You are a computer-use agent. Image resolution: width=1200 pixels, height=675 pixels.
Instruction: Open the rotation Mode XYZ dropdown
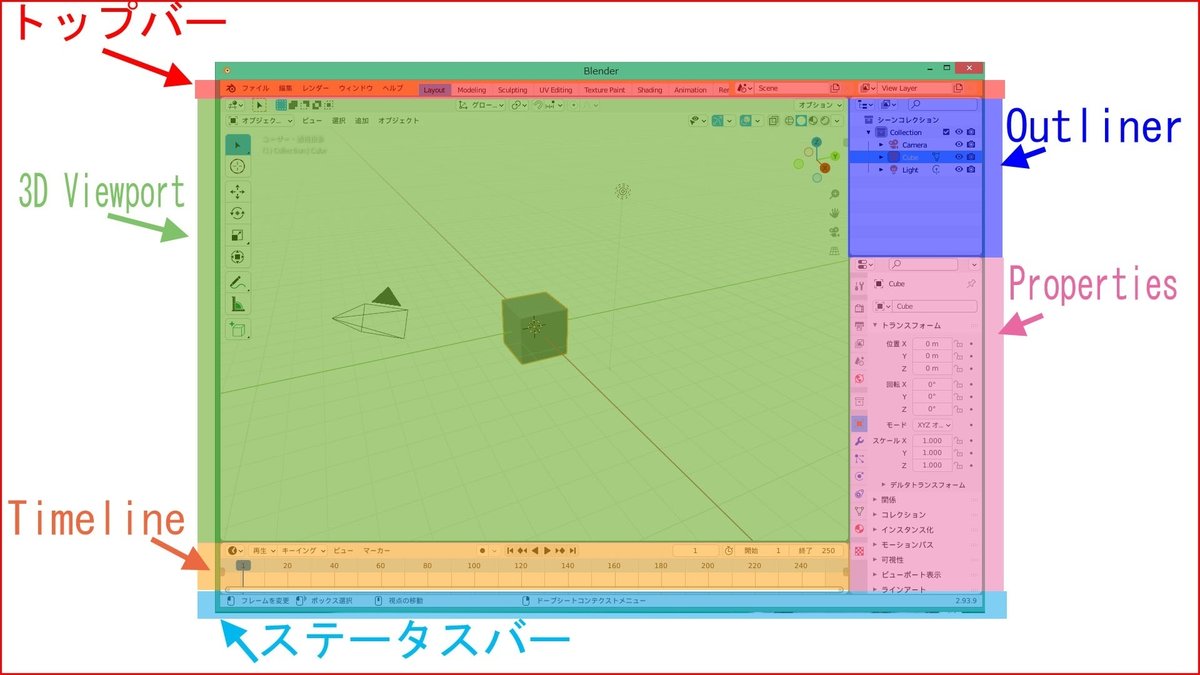point(932,425)
